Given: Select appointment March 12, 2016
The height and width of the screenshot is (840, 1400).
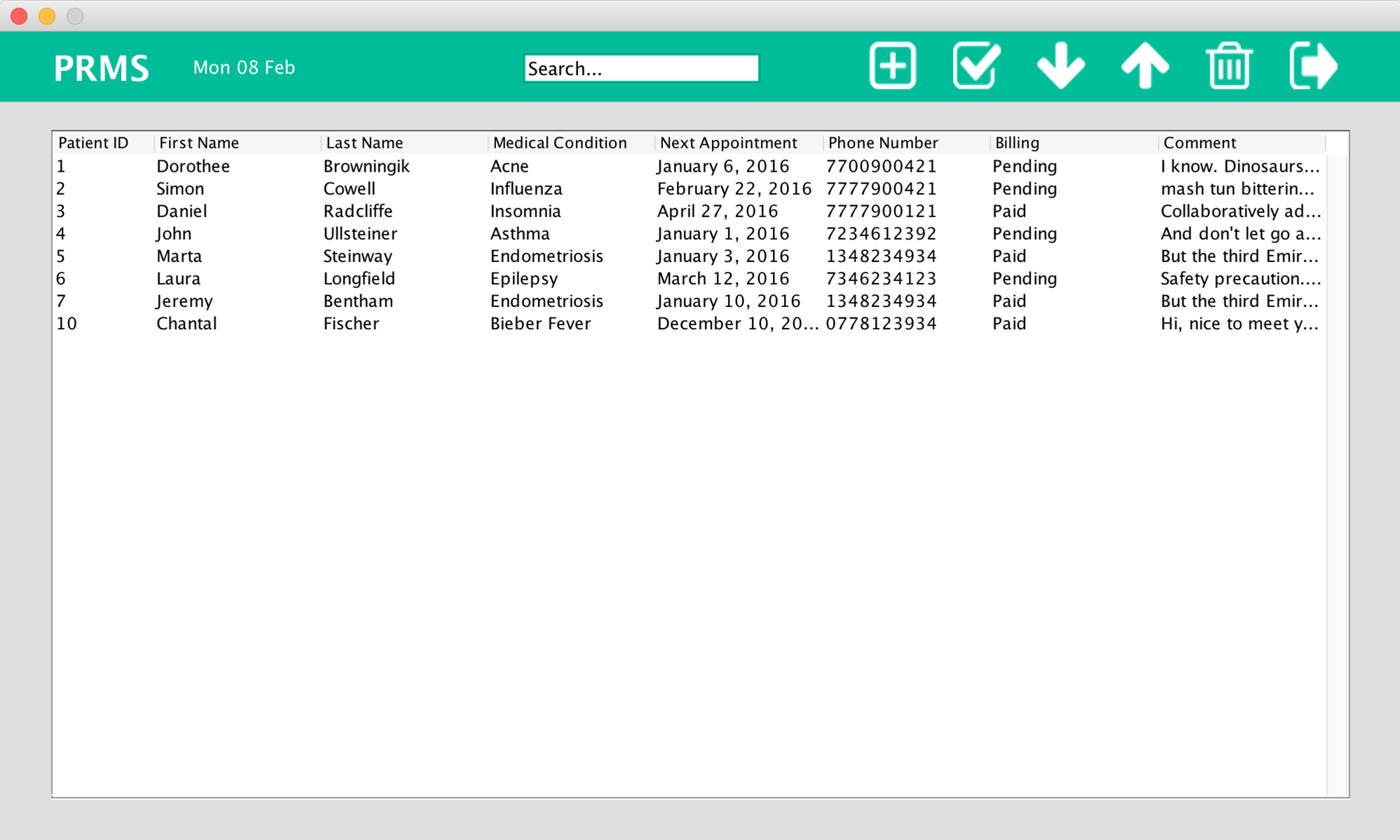Looking at the screenshot, I should tap(722, 279).
